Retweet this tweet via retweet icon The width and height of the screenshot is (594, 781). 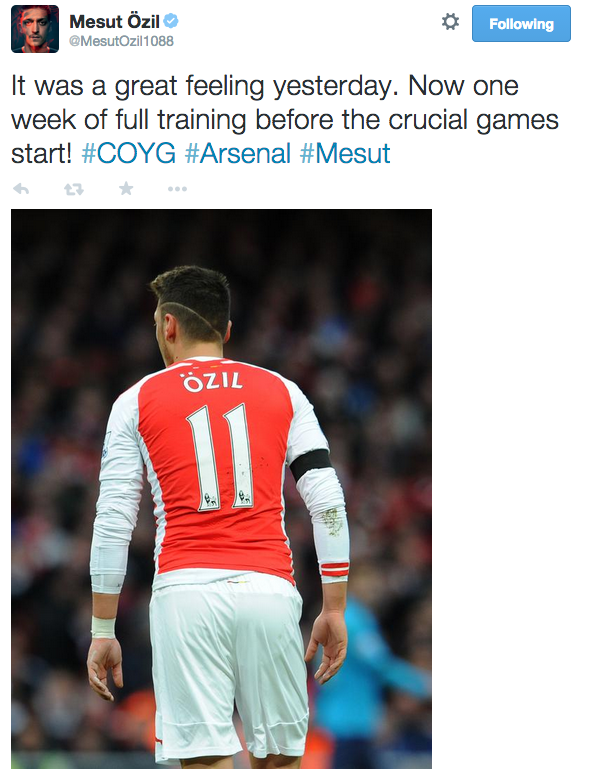74,189
